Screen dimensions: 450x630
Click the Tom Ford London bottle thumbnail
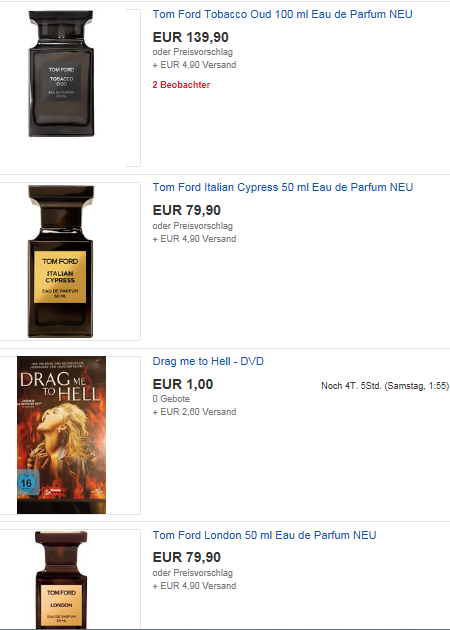61,579
